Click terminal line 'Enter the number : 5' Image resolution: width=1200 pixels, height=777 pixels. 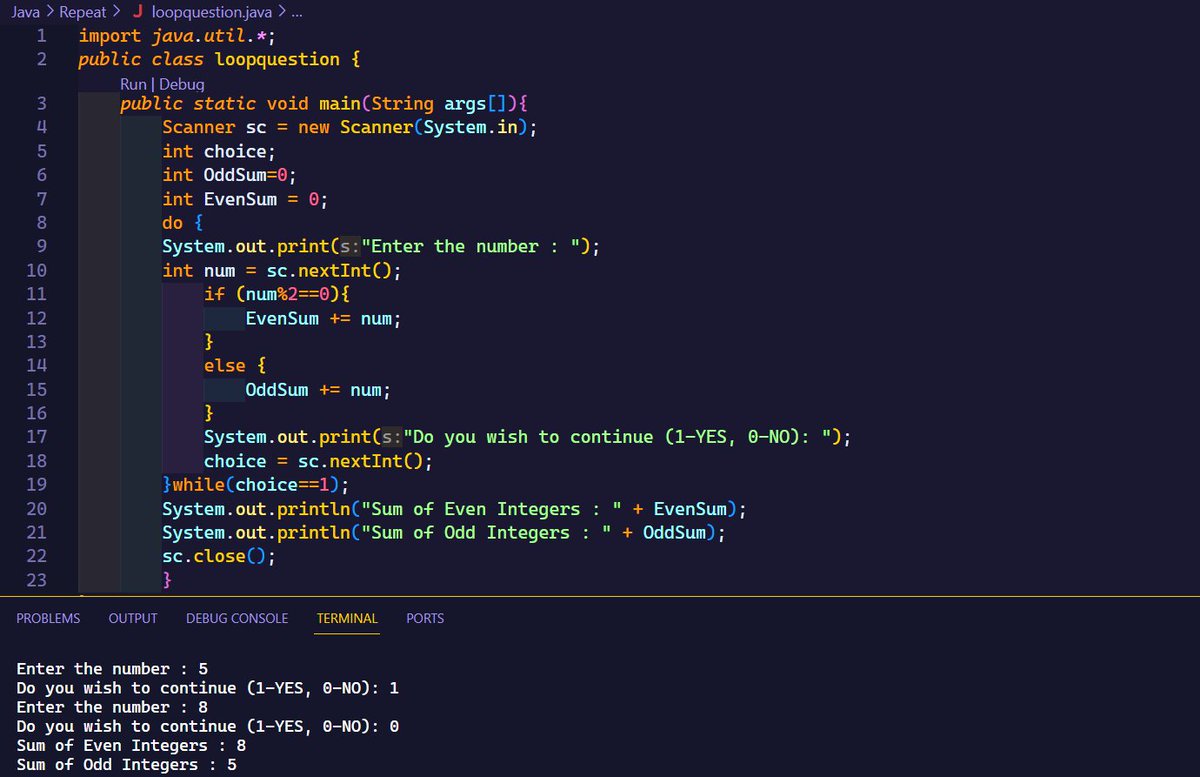(x=112, y=669)
